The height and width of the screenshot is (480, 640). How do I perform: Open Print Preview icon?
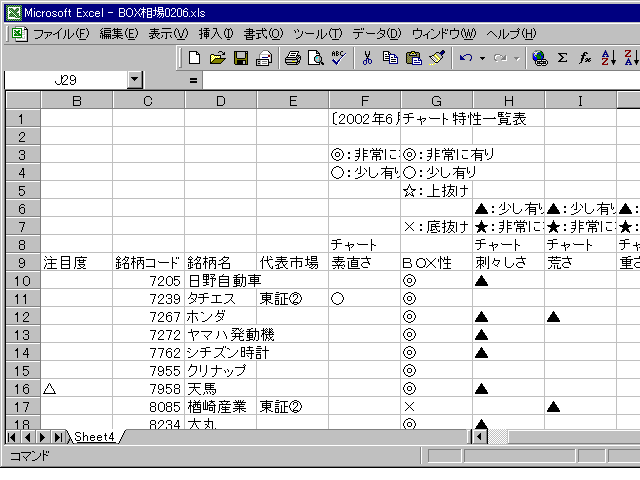click(x=316, y=58)
